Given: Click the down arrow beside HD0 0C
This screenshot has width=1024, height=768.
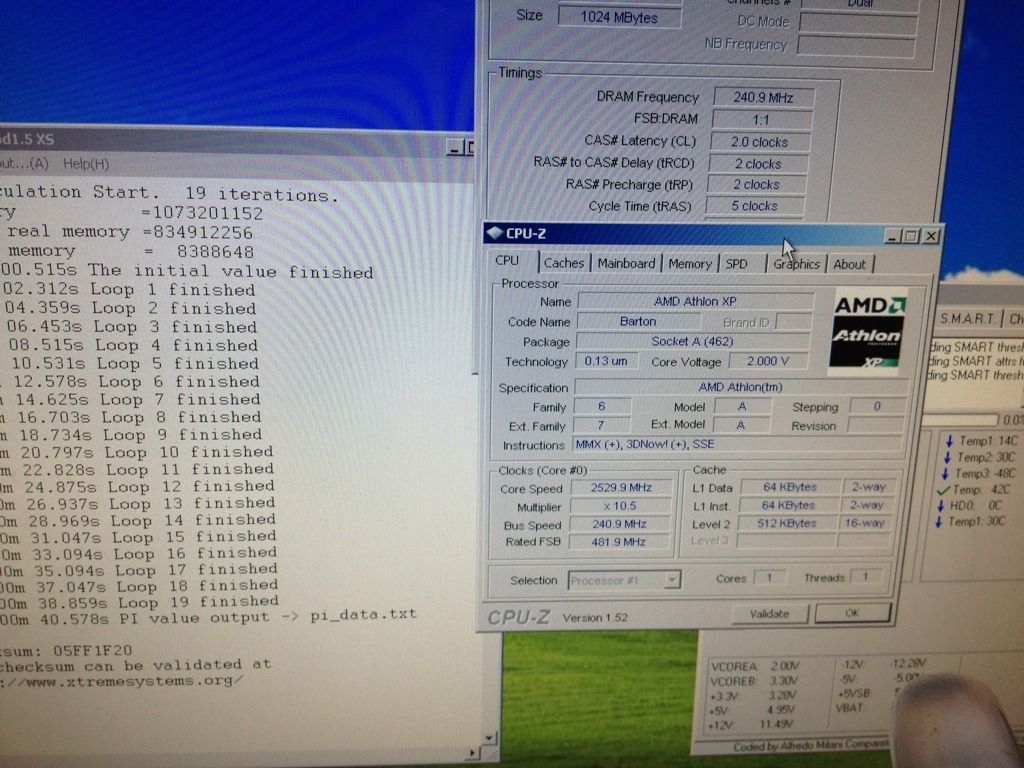Looking at the screenshot, I should coord(940,505).
